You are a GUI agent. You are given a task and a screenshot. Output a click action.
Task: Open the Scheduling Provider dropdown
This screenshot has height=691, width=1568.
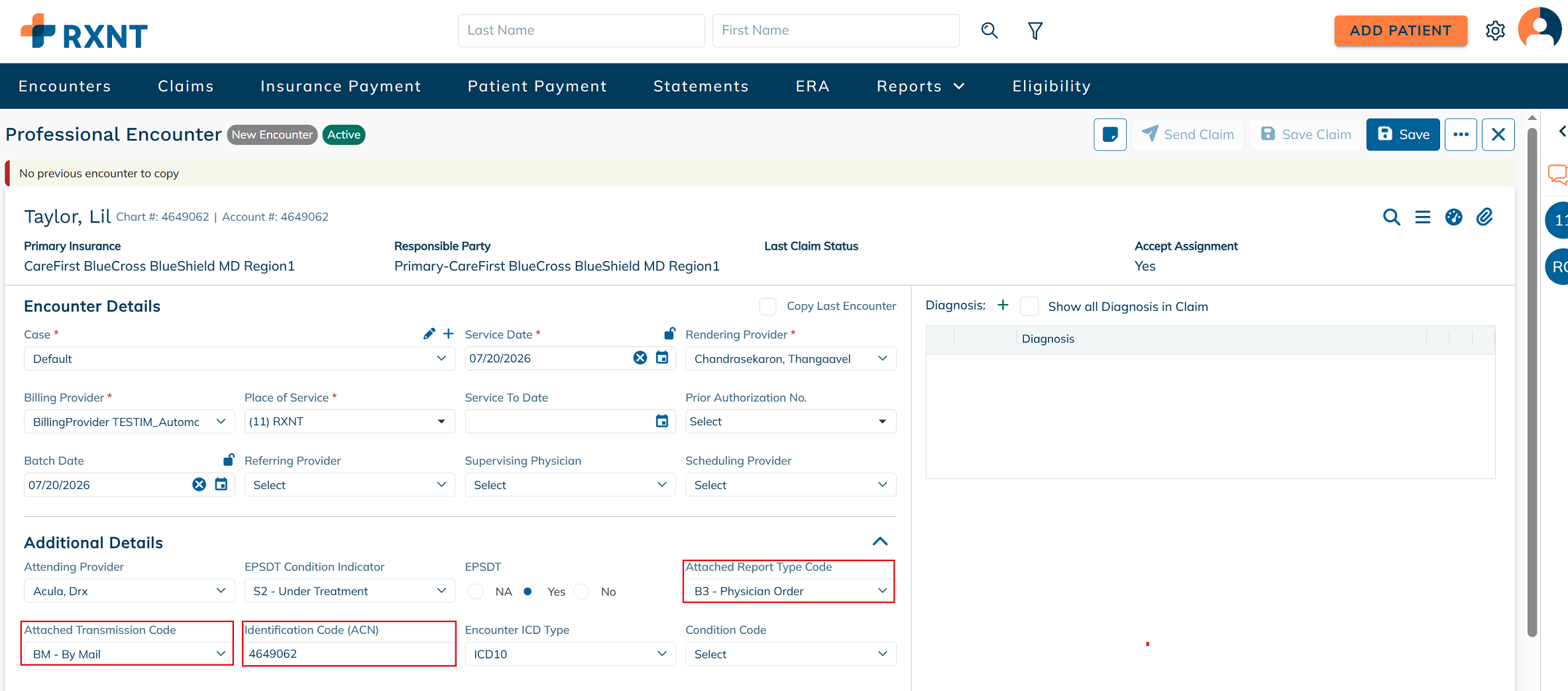pyautogui.click(x=790, y=485)
